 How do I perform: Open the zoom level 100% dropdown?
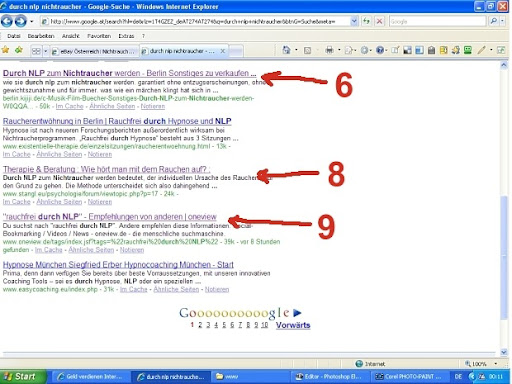481,364
